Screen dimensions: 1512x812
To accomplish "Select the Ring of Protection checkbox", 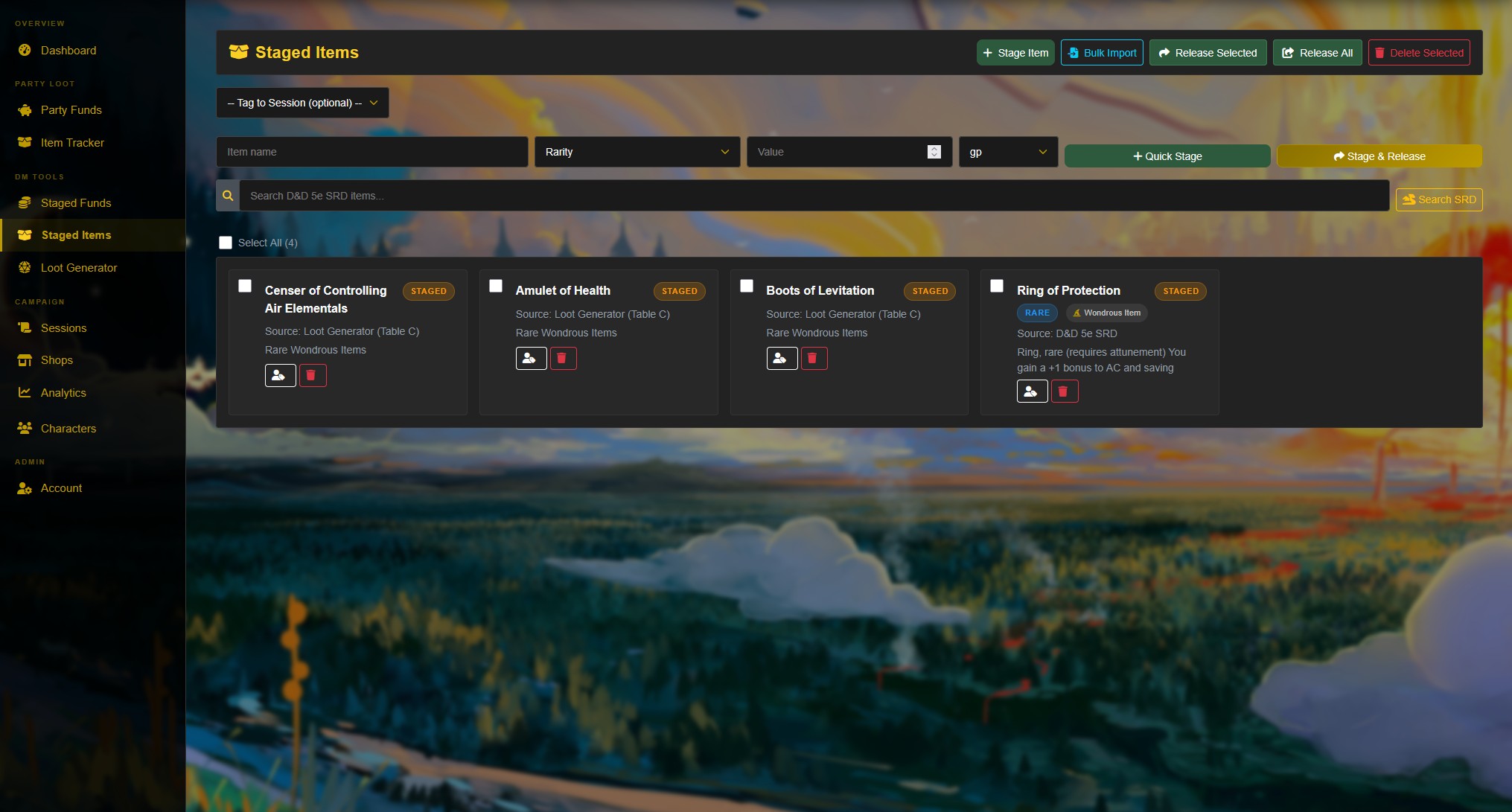I will click(997, 286).
